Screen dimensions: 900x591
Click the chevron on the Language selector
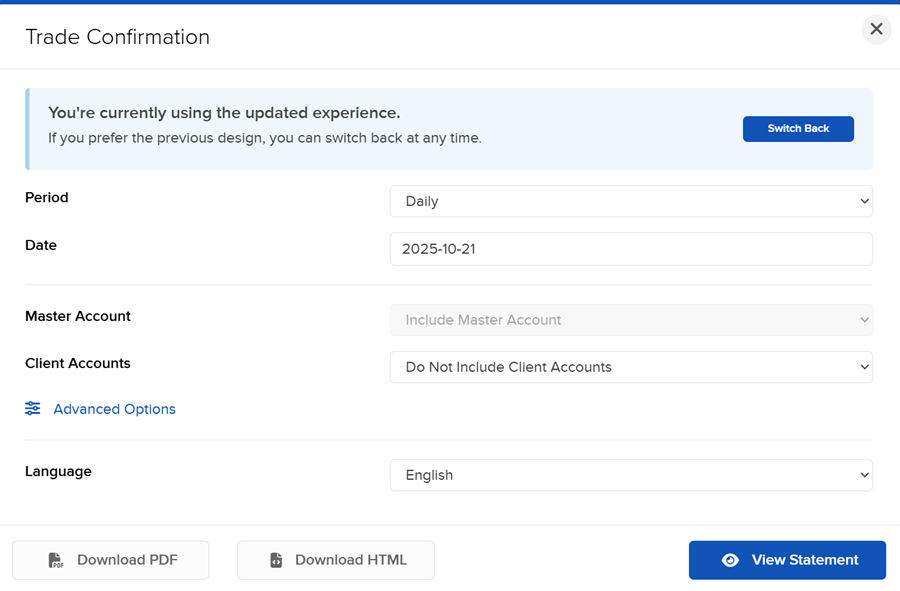click(x=864, y=475)
